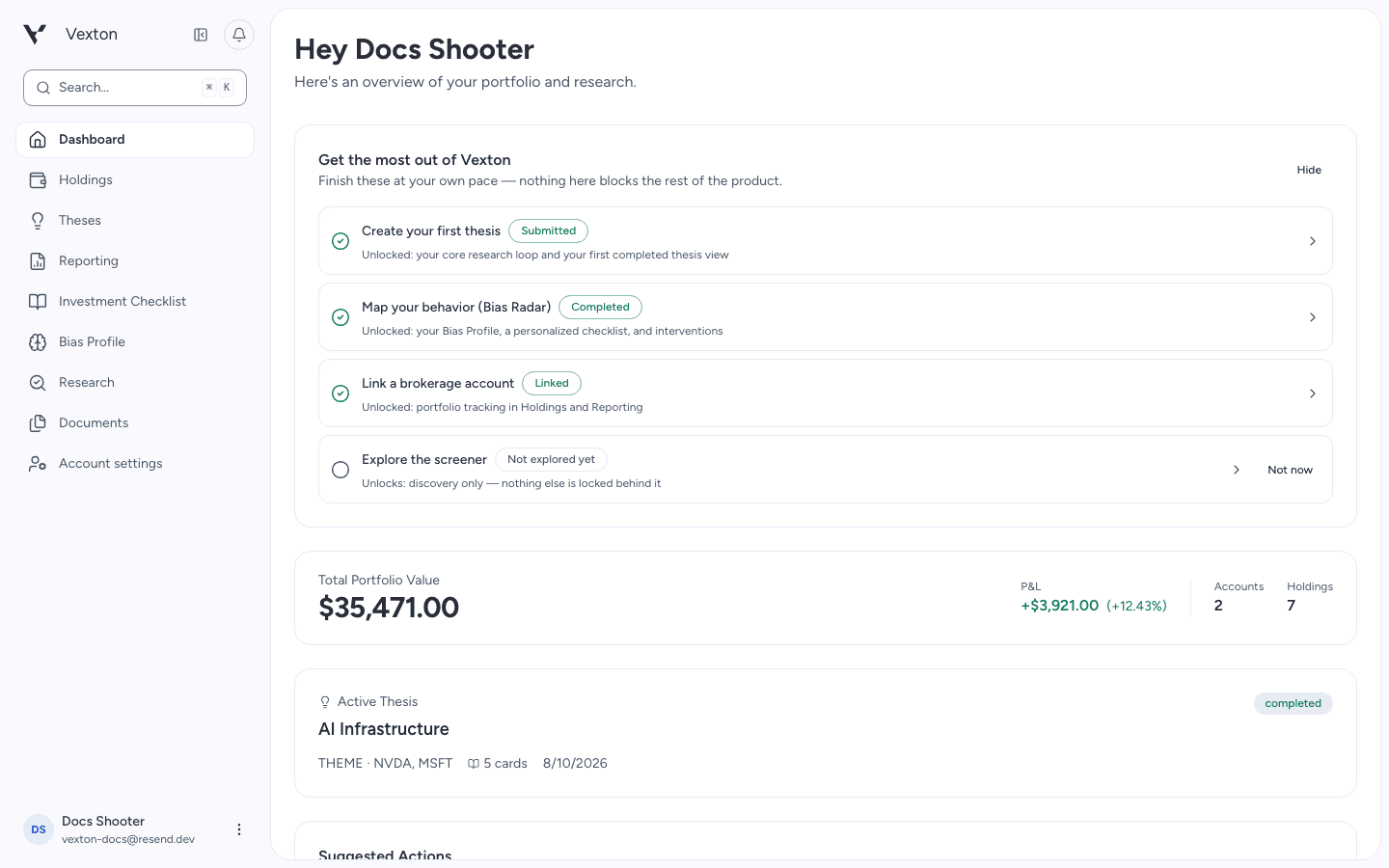Collapse the sidebar panel icon
This screenshot has width=1389, height=868.
click(201, 35)
